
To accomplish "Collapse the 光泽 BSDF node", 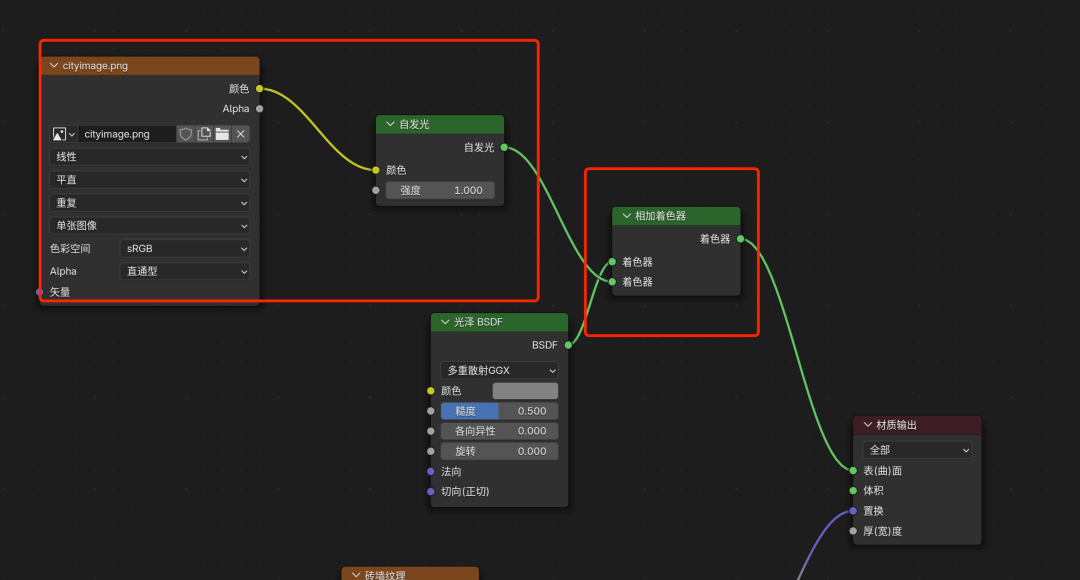I will 445,322.
